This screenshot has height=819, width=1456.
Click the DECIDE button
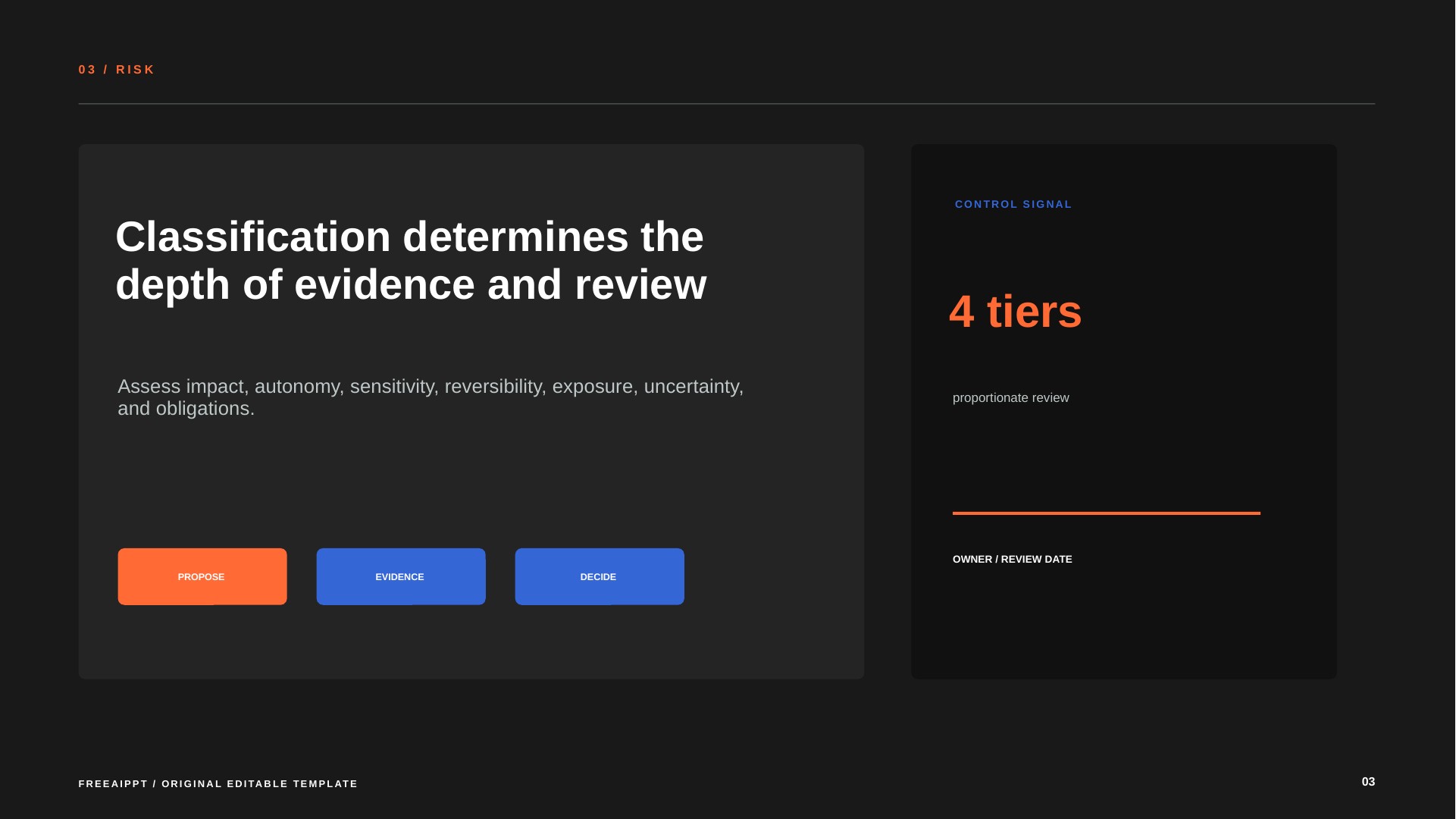click(600, 576)
